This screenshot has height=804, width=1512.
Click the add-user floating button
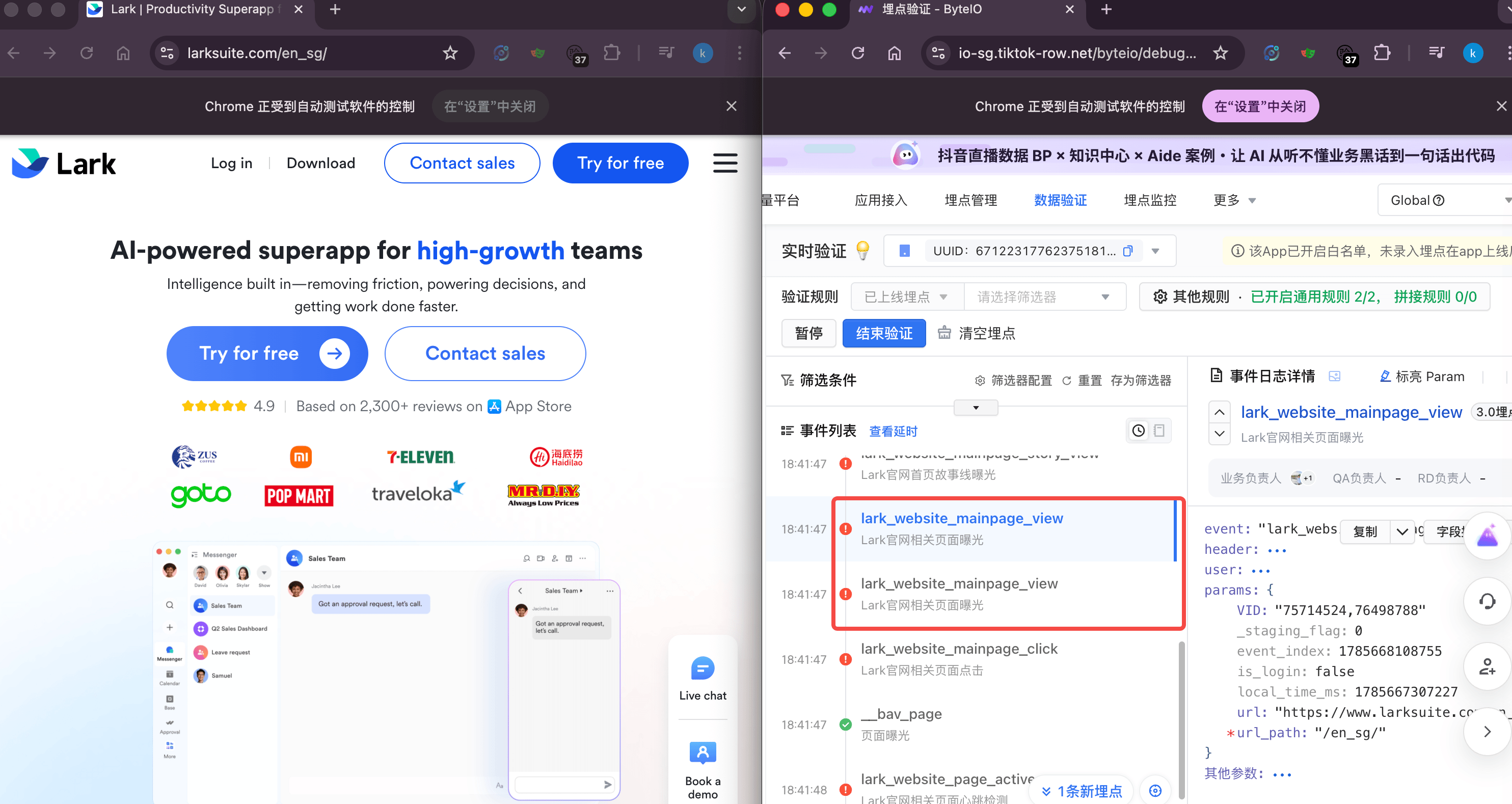[x=1487, y=666]
